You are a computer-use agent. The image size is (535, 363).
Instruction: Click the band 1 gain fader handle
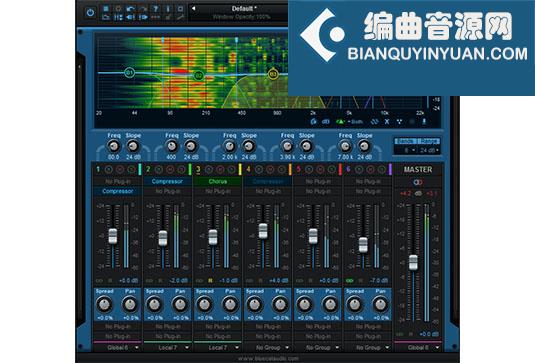pyautogui.click(x=113, y=236)
